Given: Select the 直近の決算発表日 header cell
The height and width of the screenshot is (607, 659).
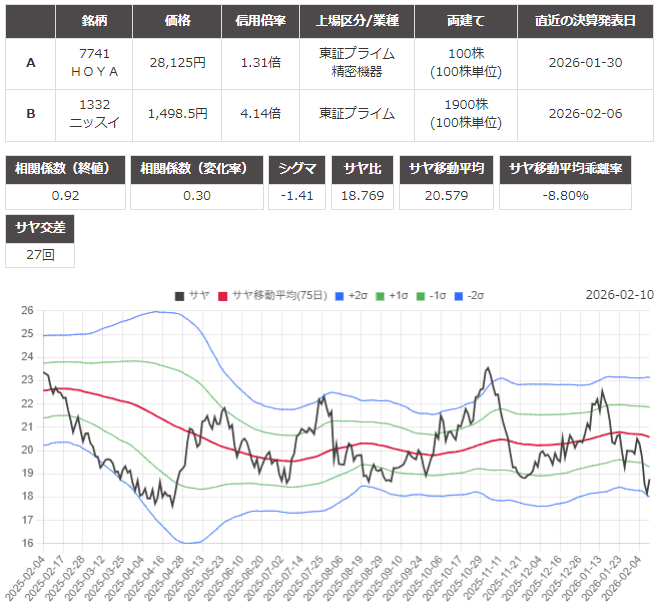Looking at the screenshot, I should [586, 21].
